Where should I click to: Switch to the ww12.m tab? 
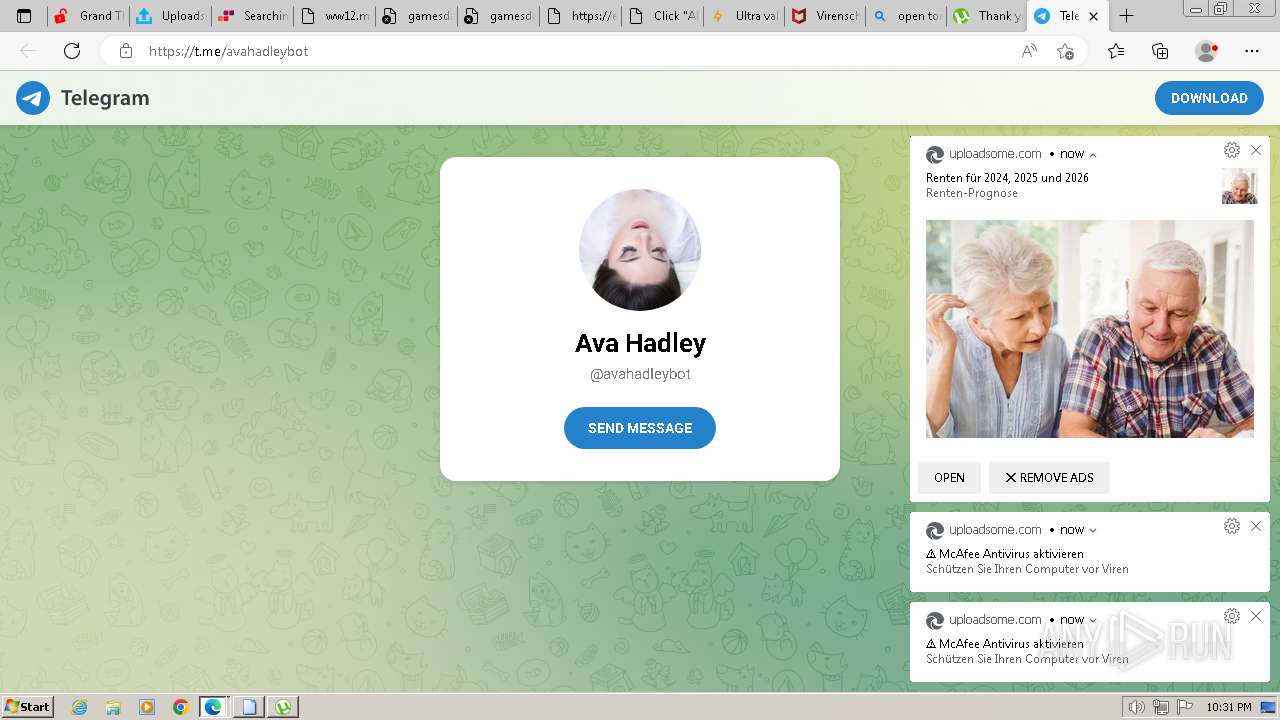click(334, 16)
